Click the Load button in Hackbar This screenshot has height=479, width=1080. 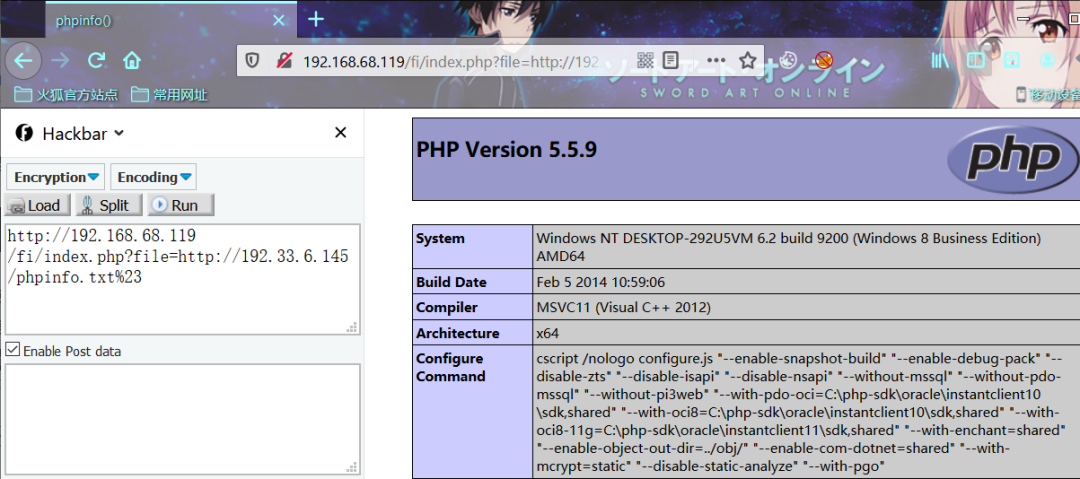37,205
